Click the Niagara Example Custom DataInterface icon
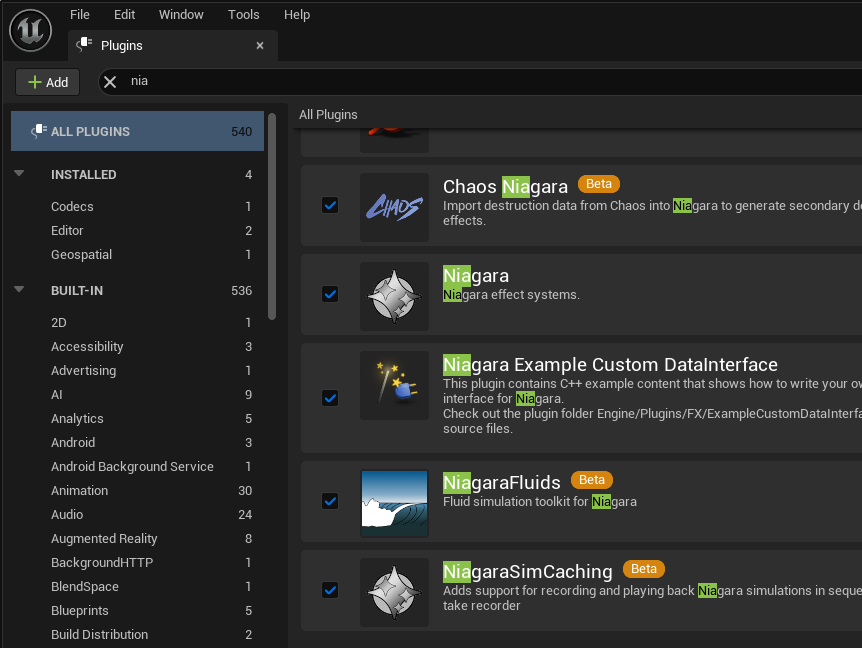This screenshot has height=648, width=862. (x=394, y=385)
